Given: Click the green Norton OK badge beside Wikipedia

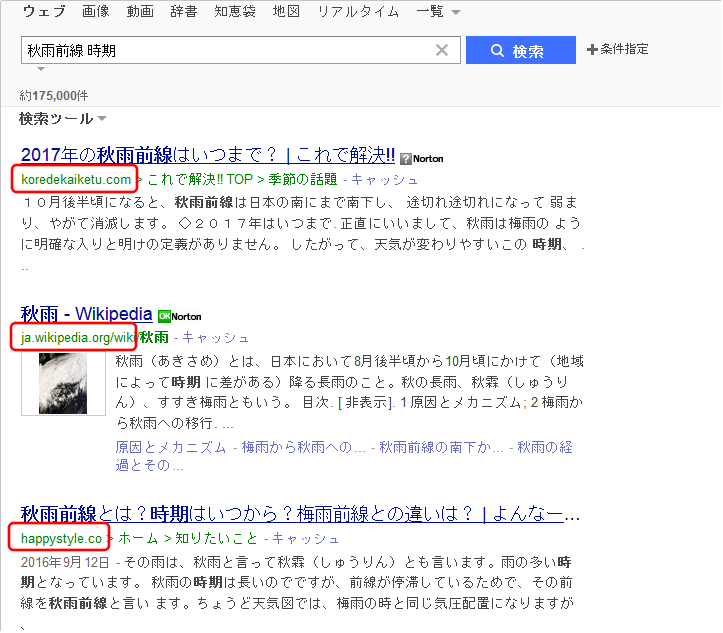Looking at the screenshot, I should [180, 316].
